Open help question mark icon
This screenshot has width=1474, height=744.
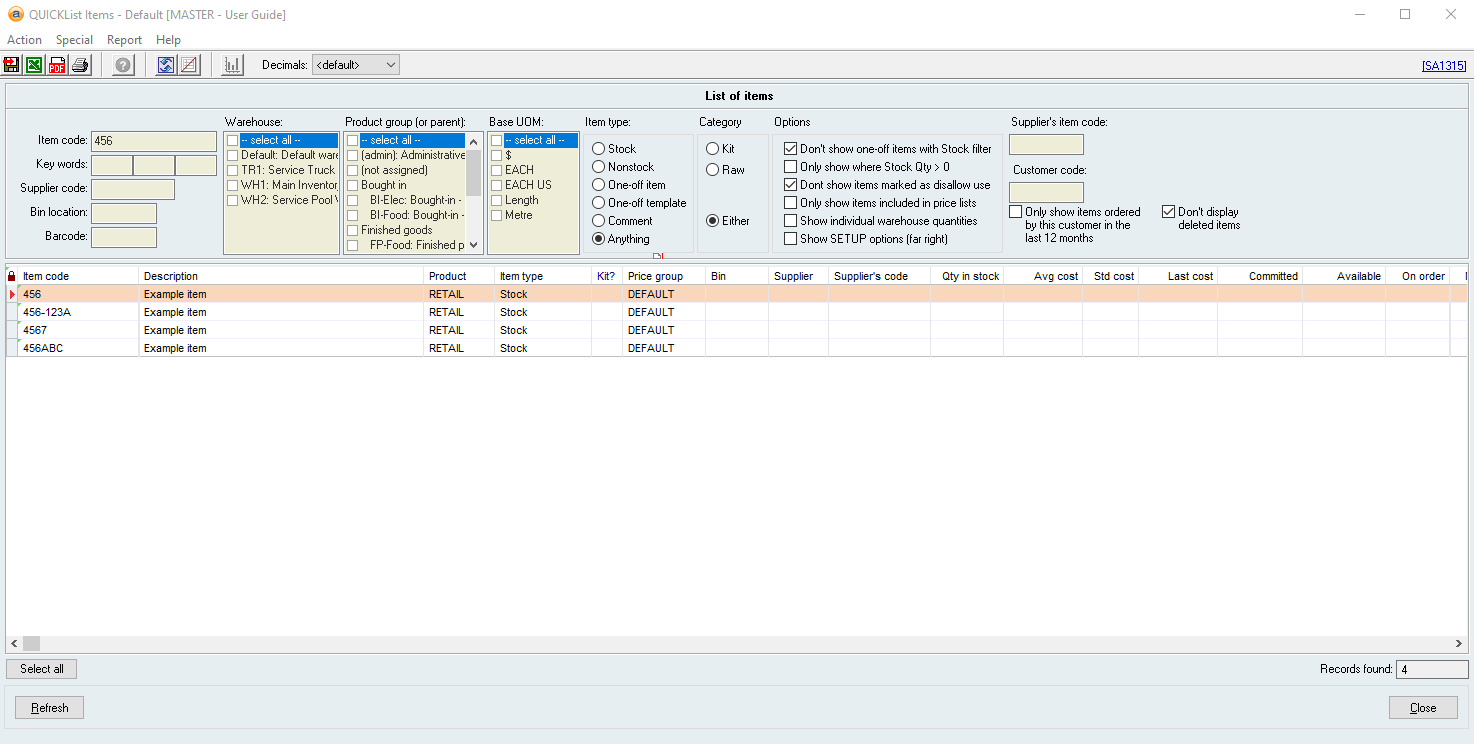click(123, 65)
